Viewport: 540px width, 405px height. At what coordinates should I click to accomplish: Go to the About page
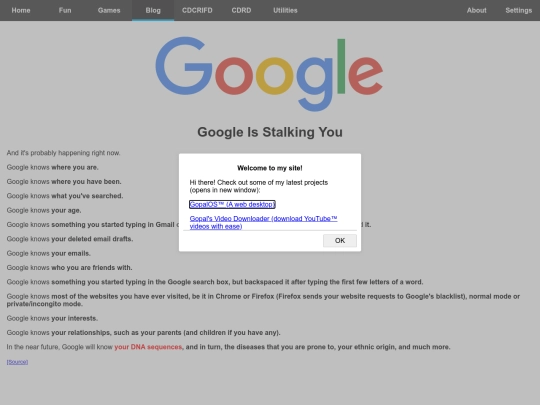477,10
